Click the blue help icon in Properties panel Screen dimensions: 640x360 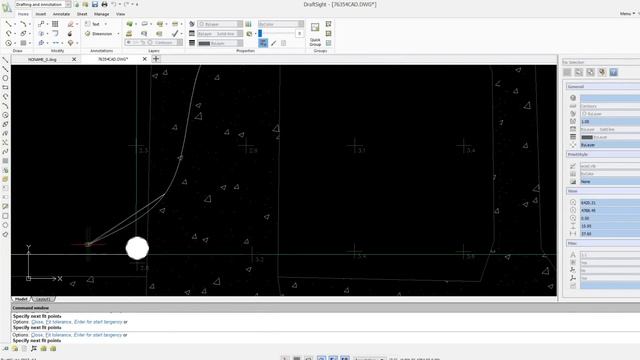pos(613,72)
